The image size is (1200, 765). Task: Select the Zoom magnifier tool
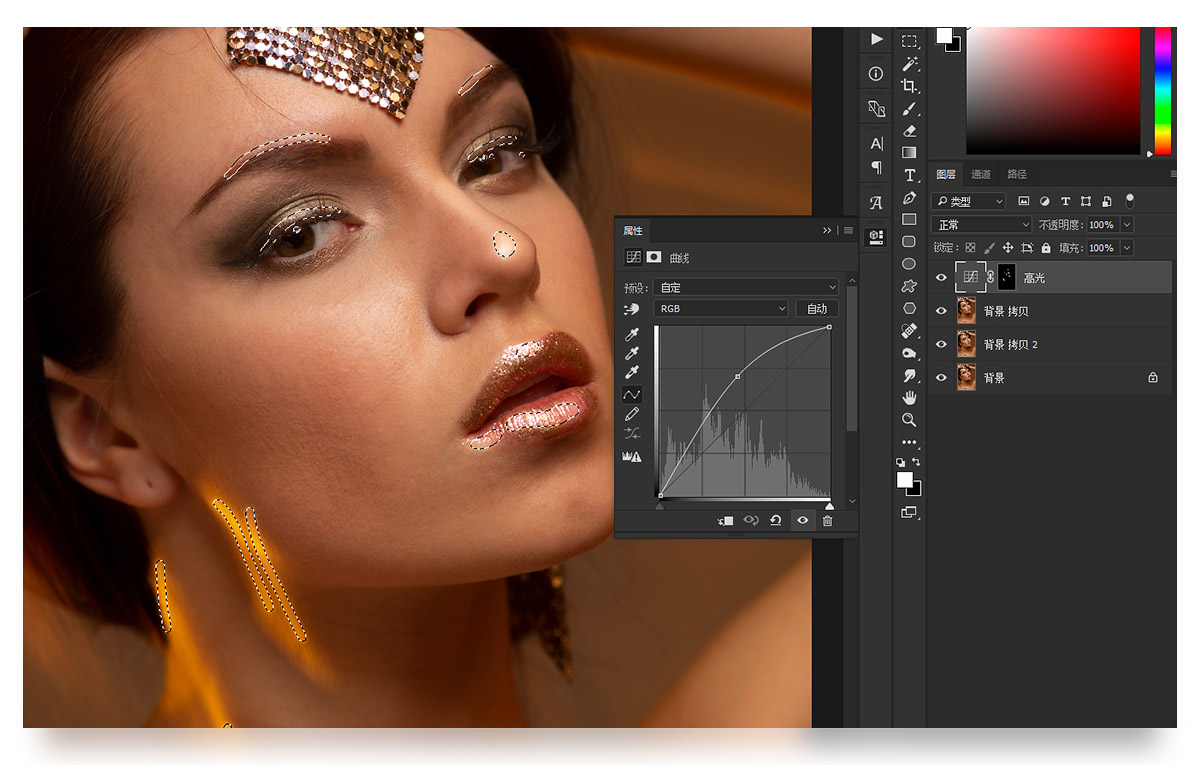coord(909,420)
